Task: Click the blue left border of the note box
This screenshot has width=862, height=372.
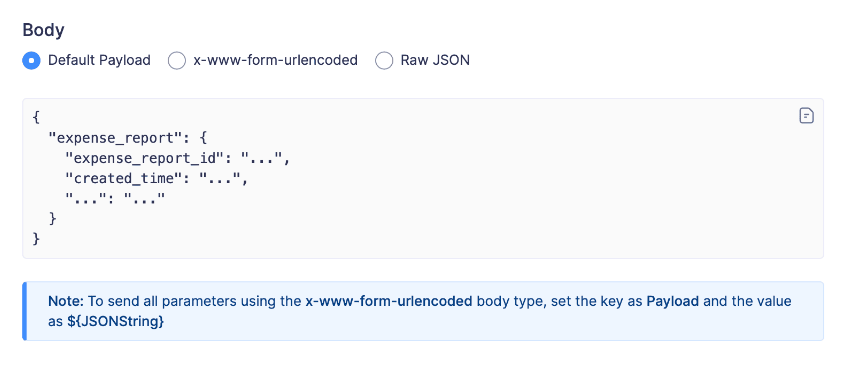Action: [x=24, y=311]
